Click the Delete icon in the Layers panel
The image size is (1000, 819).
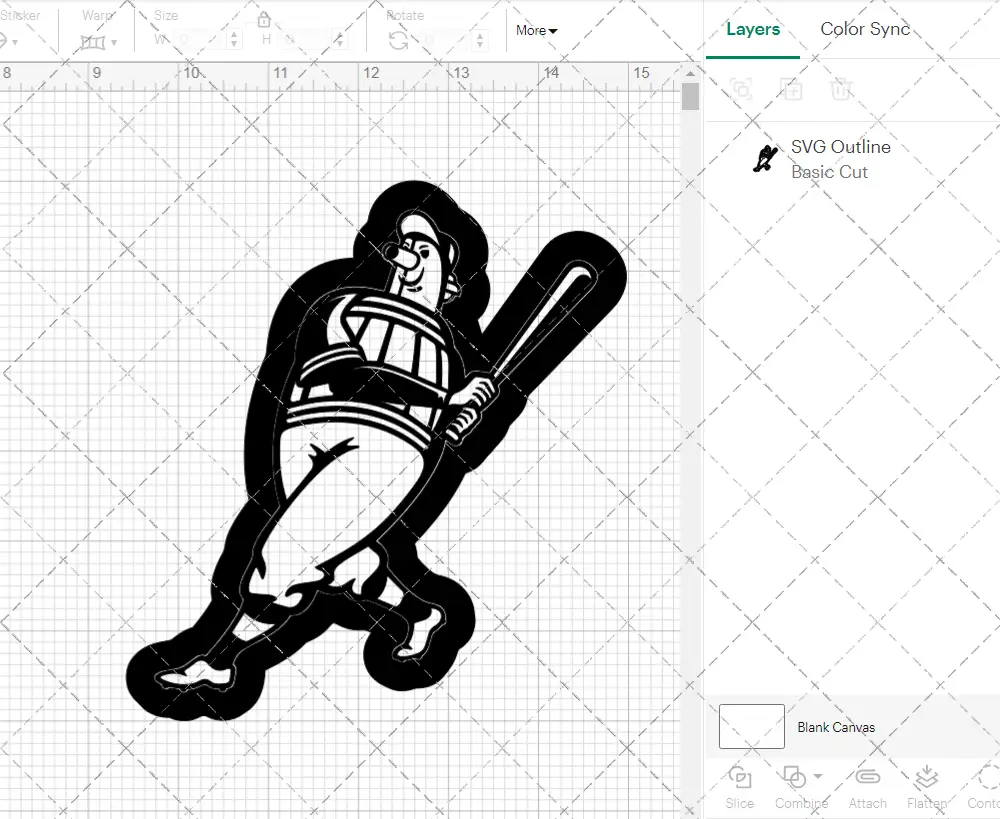coord(841,89)
